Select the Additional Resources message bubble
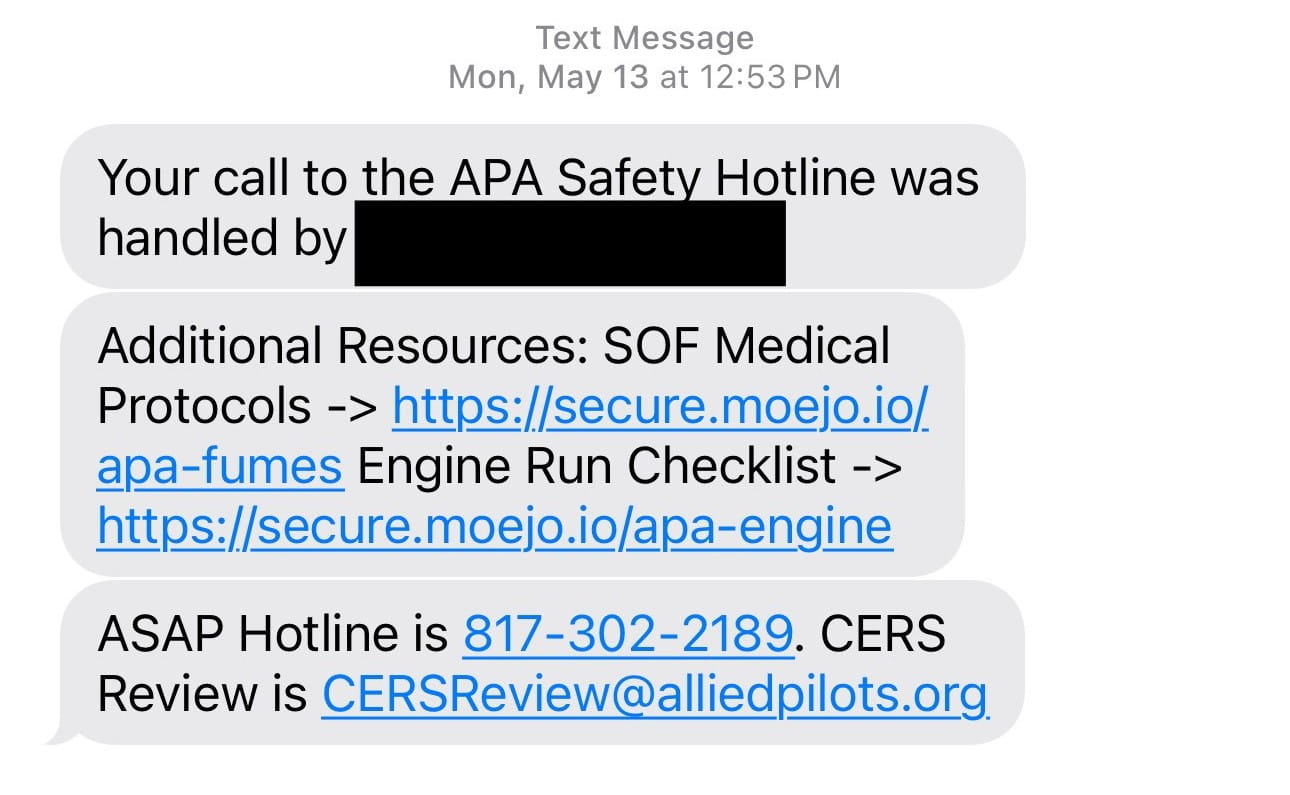 pos(512,434)
